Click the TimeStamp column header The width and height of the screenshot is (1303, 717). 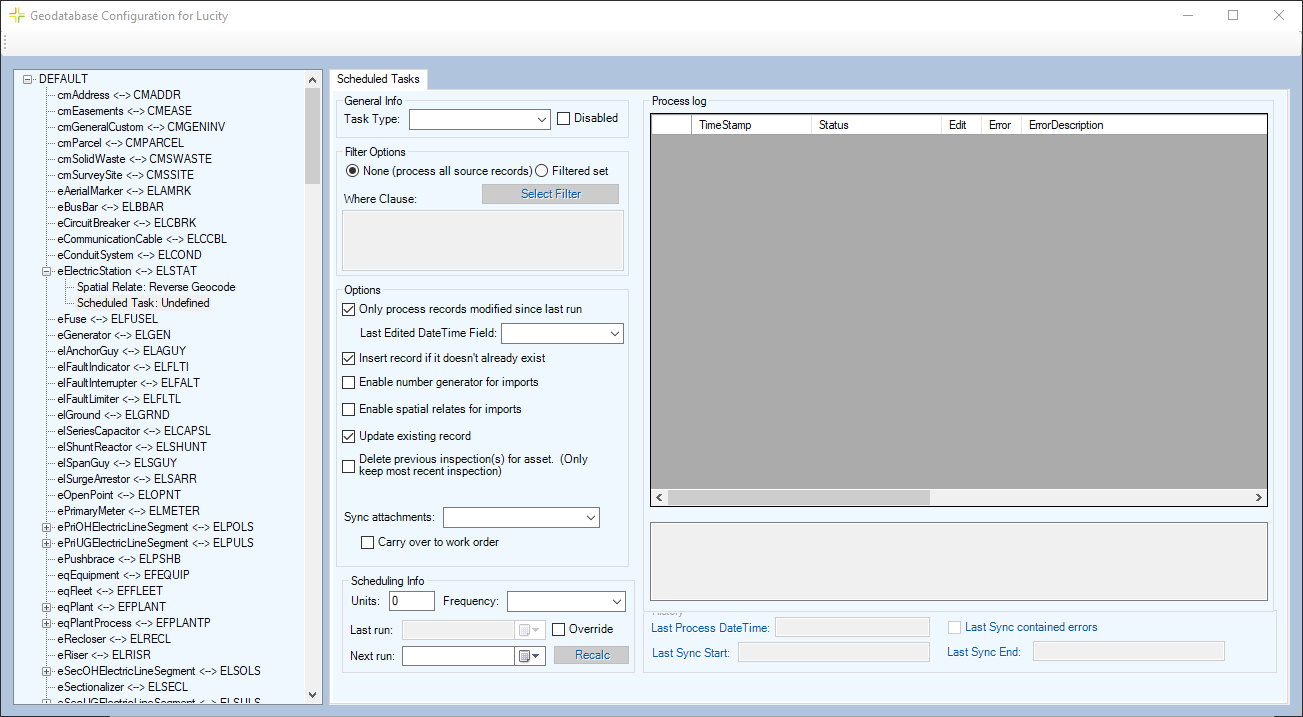click(751, 125)
